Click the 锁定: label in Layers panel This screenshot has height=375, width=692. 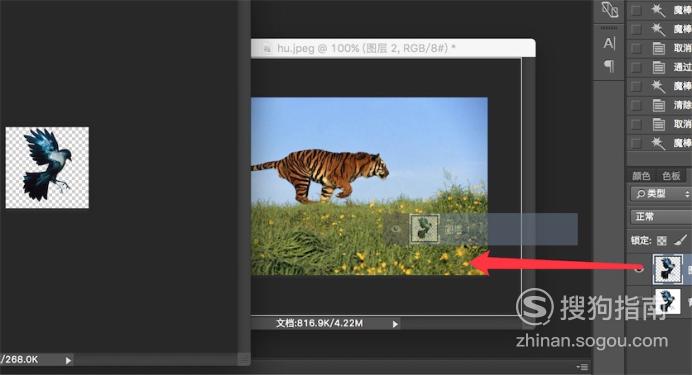click(641, 240)
